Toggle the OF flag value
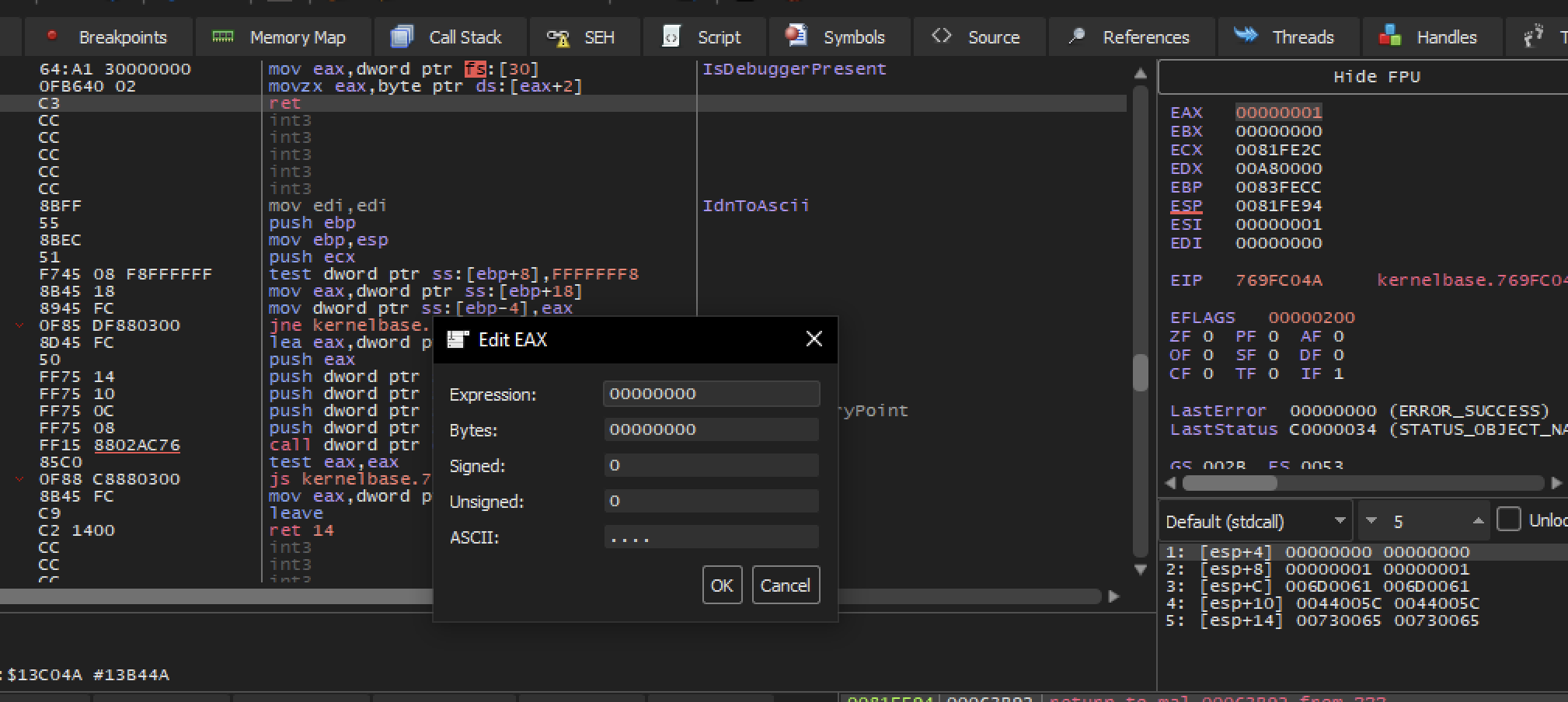 tap(1208, 355)
